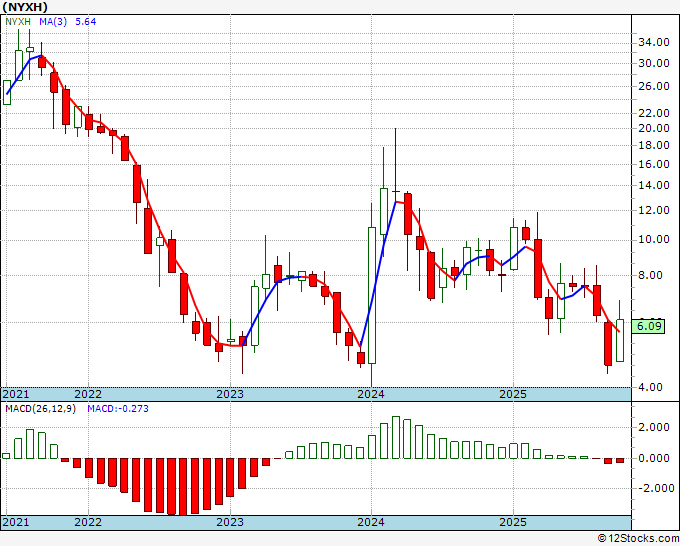
Task: Click 2022 on the price chart timeline
Action: [x=88, y=394]
